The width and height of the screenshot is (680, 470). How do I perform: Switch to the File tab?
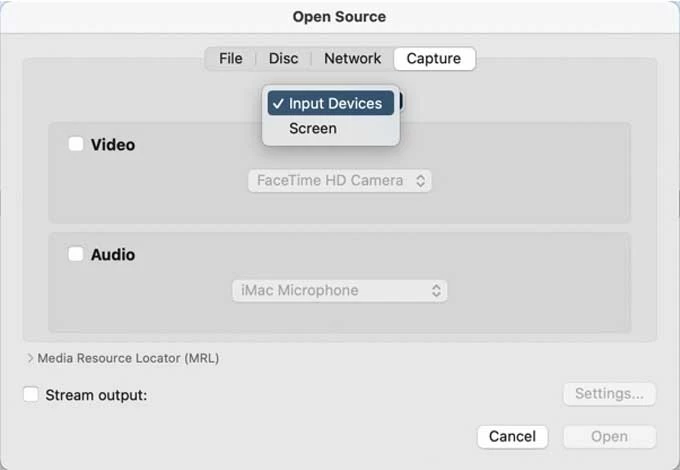pyautogui.click(x=231, y=59)
